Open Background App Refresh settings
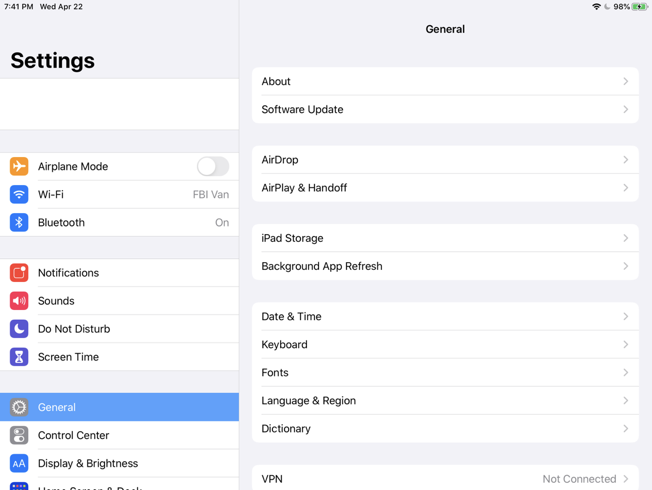This screenshot has height=490, width=652. click(x=445, y=266)
